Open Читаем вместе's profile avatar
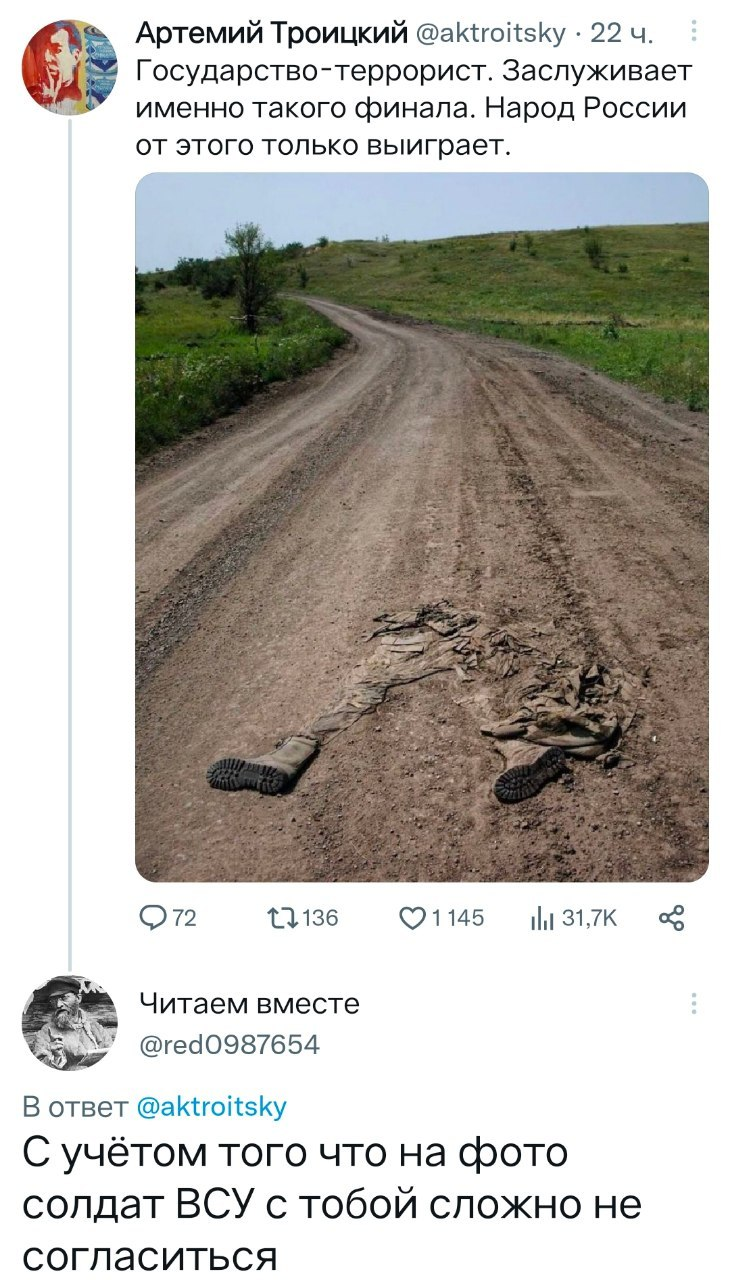Image resolution: width=730 pixels, height=1280 pixels. pyautogui.click(x=70, y=1023)
